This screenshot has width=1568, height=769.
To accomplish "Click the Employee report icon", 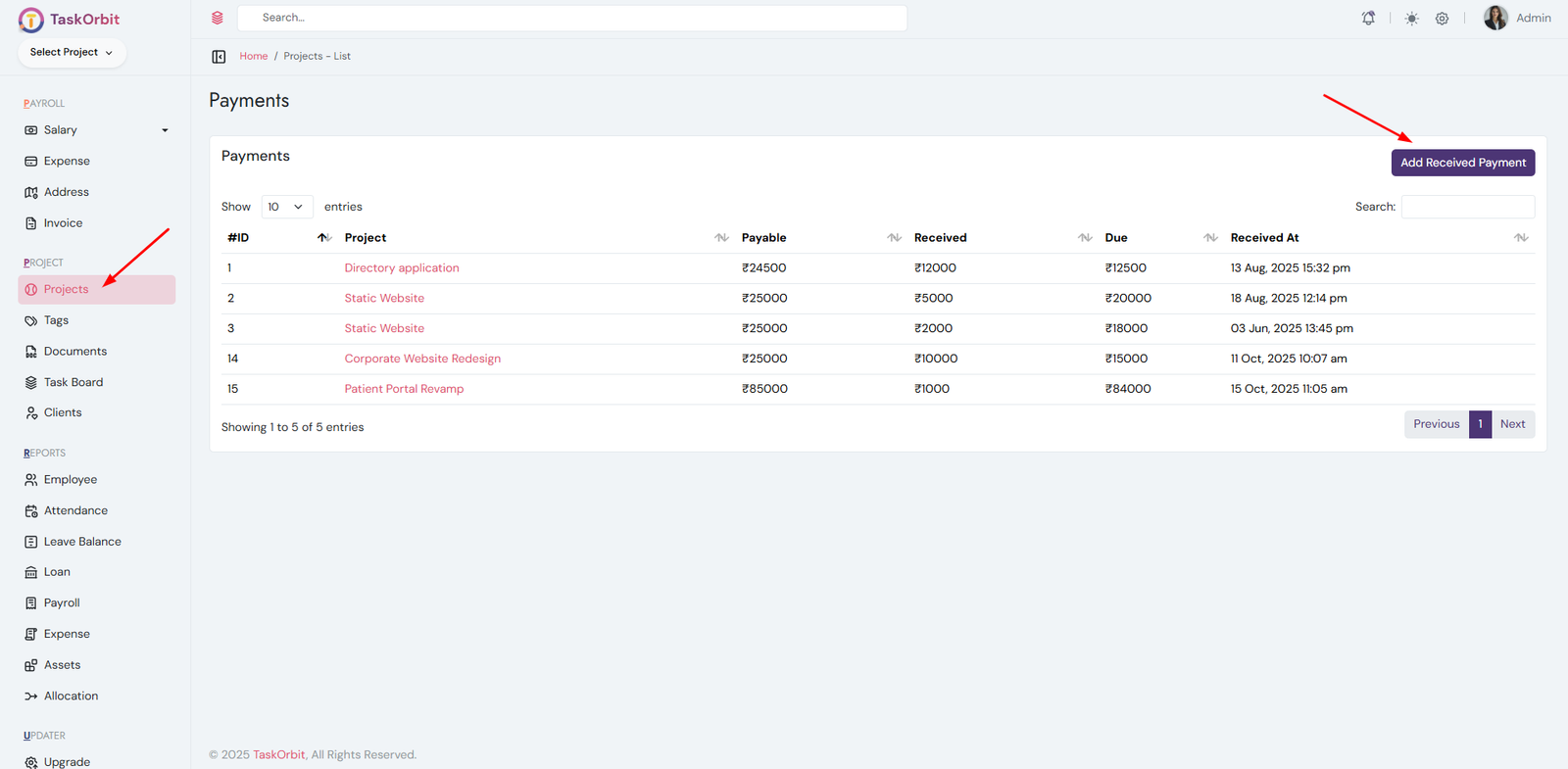I will (x=31, y=480).
